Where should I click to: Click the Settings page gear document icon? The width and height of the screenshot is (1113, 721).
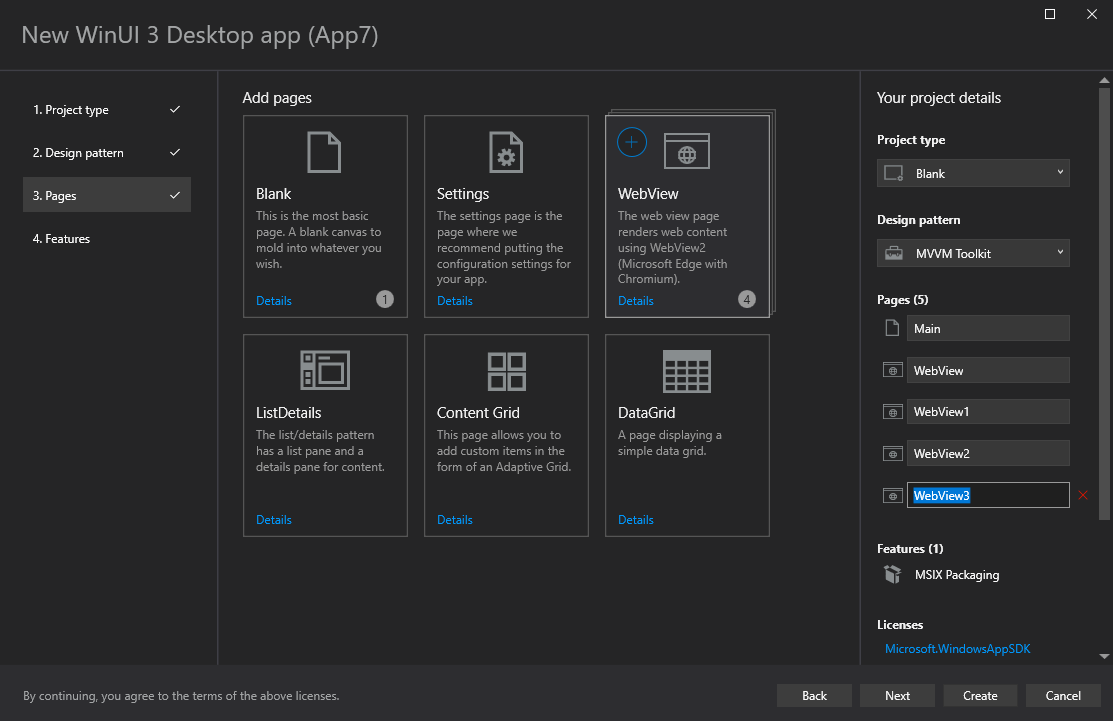click(506, 152)
